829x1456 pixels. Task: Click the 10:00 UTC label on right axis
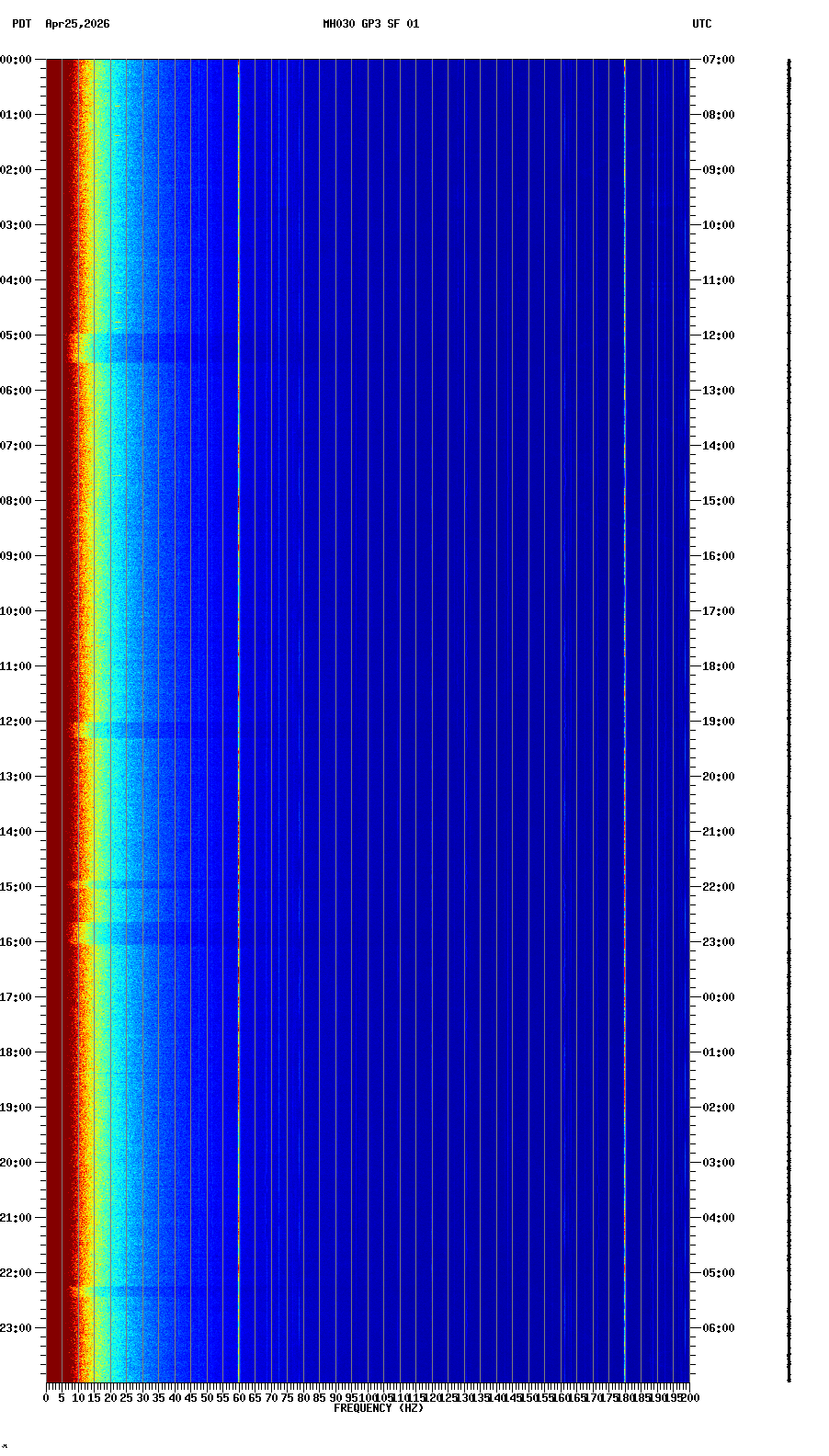[719, 225]
